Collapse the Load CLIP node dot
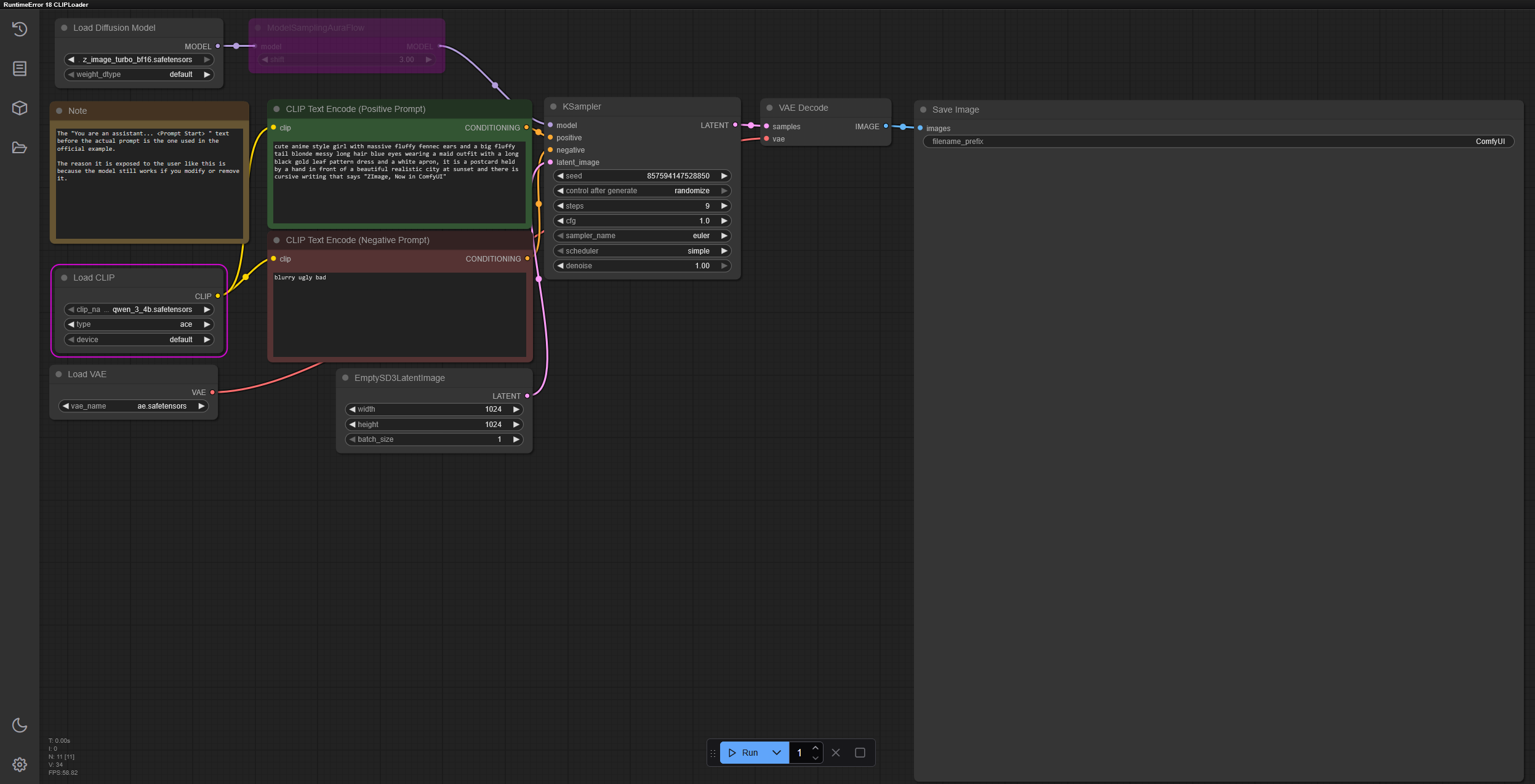The width and height of the screenshot is (1535, 784). coord(64,278)
